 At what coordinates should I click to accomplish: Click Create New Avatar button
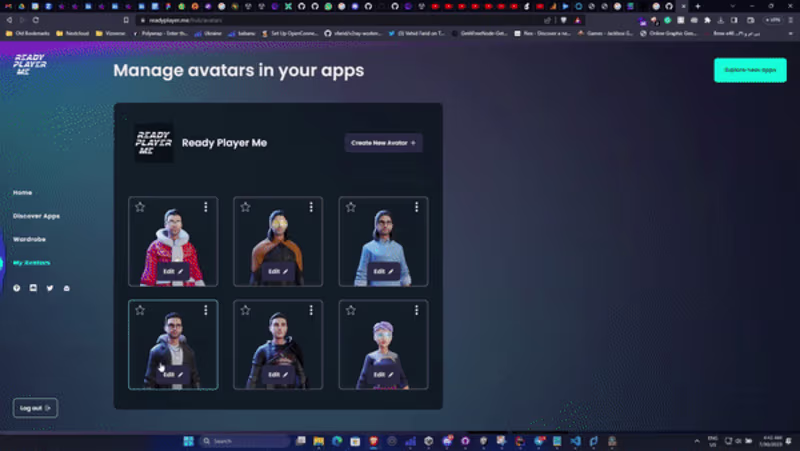[383, 143]
